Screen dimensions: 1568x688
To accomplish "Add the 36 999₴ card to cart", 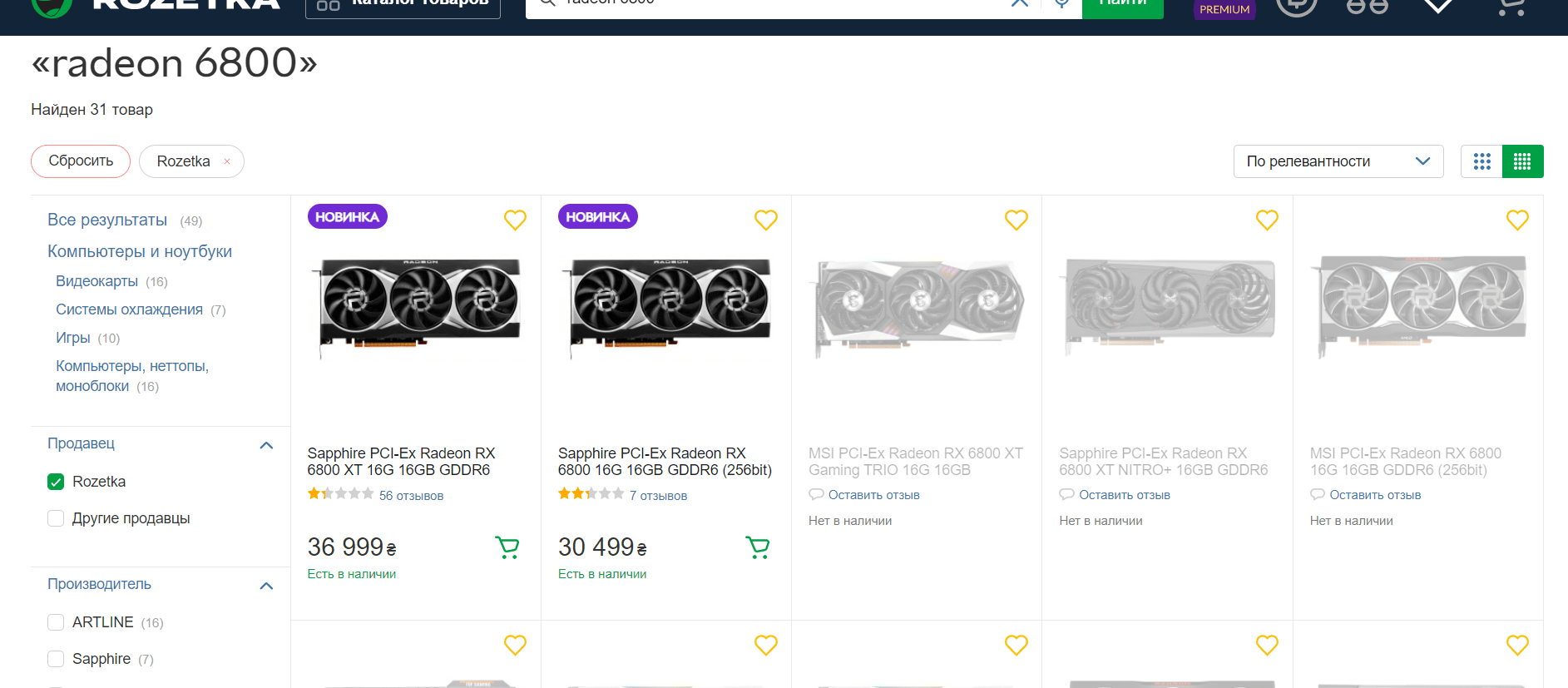I will pyautogui.click(x=507, y=547).
